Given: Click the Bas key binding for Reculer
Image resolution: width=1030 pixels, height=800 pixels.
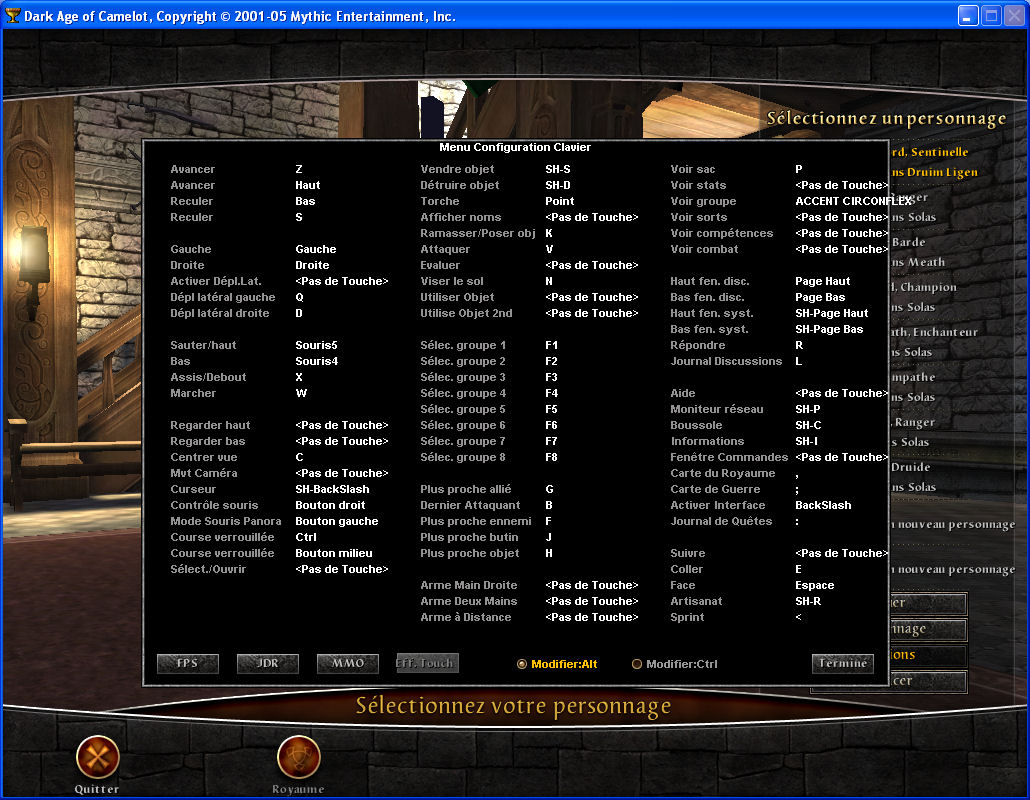Looking at the screenshot, I should 305,201.
